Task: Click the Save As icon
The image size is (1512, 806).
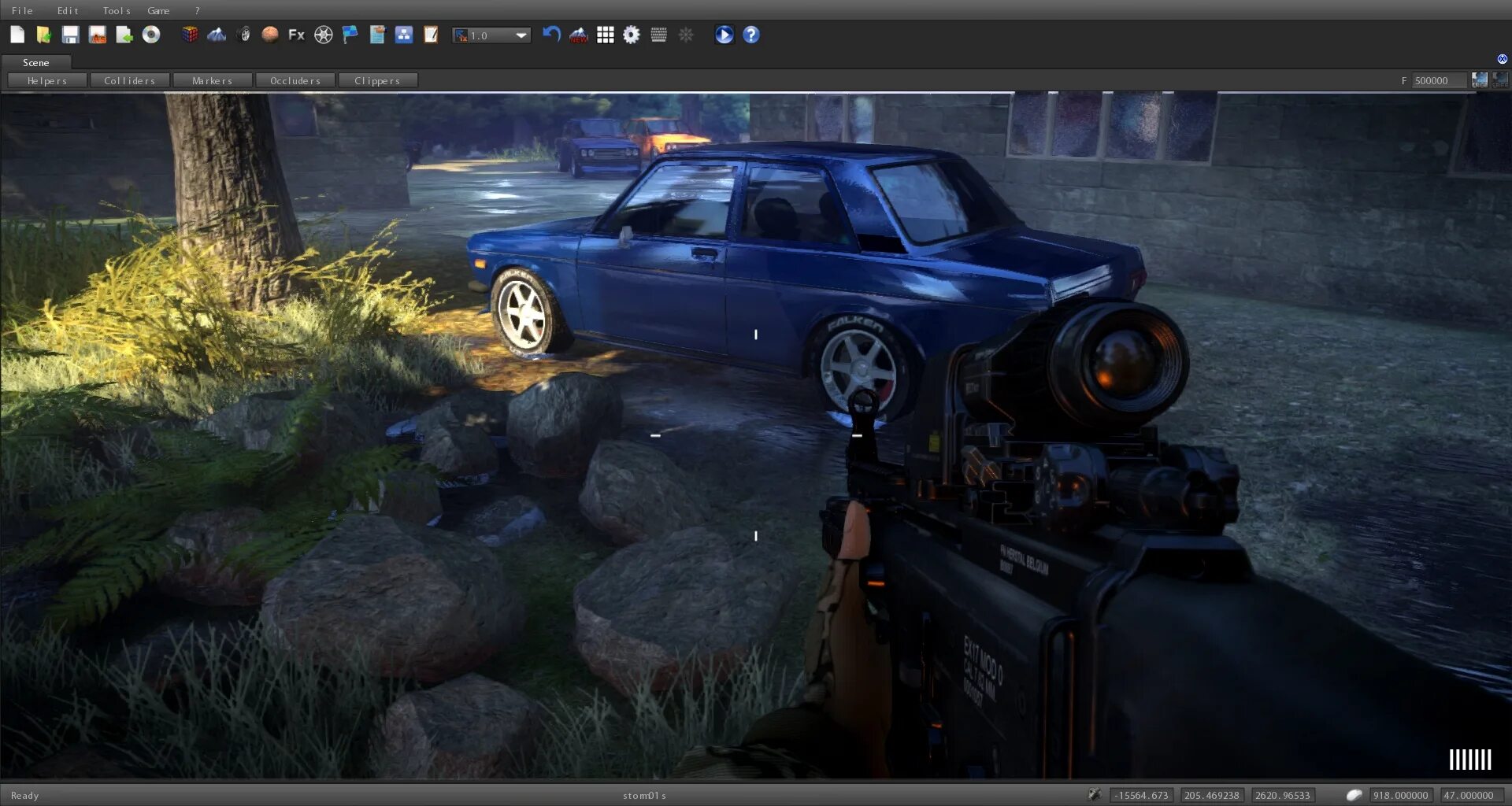Action: point(98,35)
